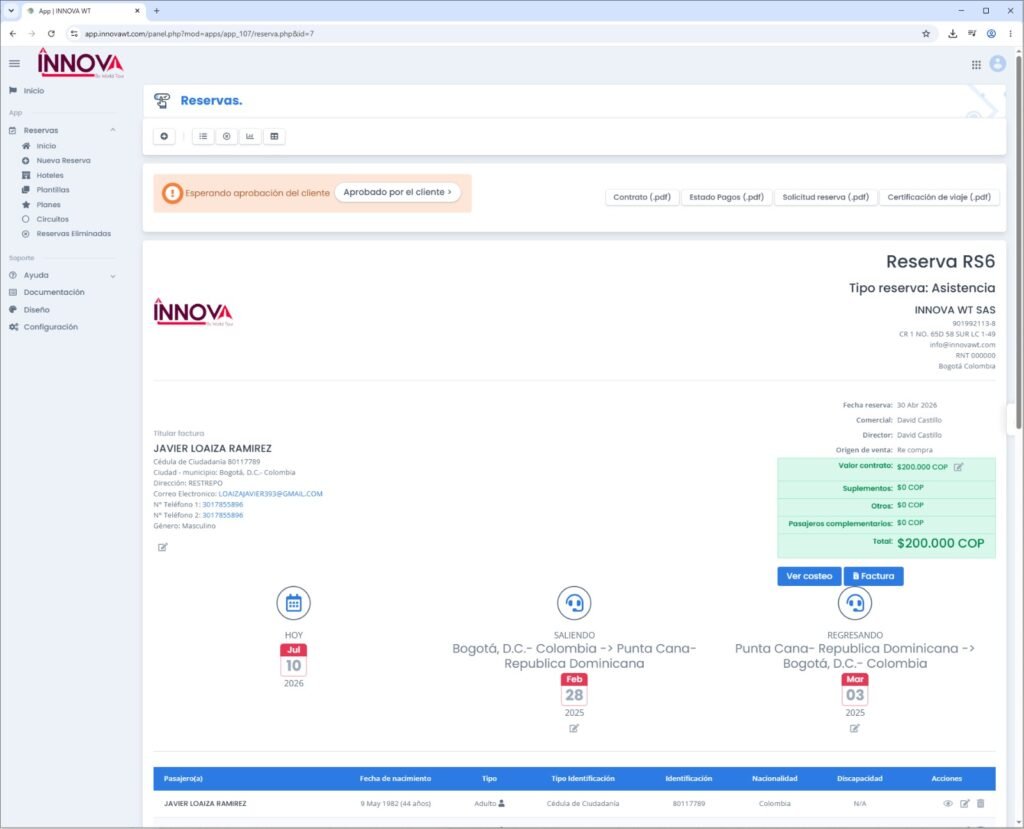1024x829 pixels.
Task: Open the tab search dropdown arrow
Action: tap(10, 10)
